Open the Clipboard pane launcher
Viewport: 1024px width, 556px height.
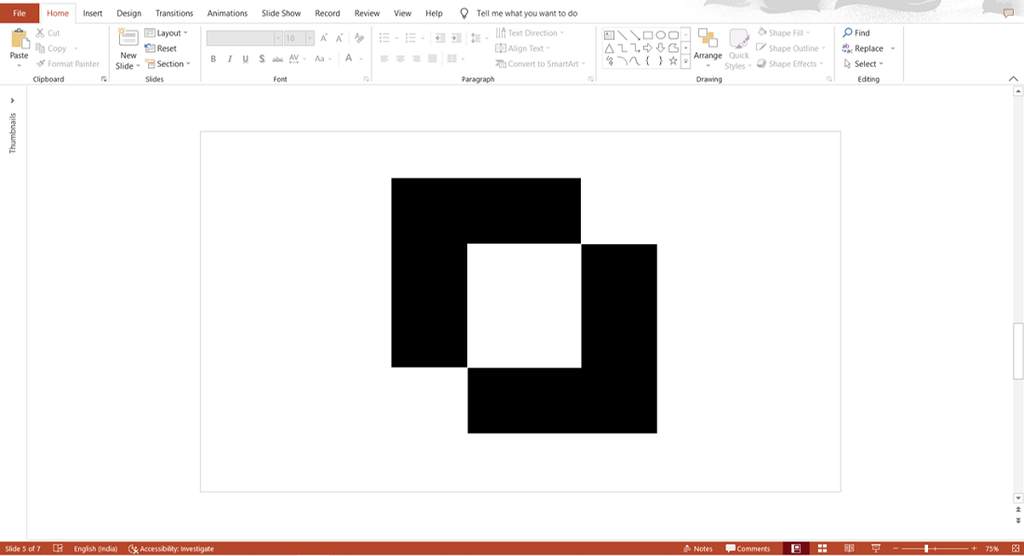pyautogui.click(x=104, y=79)
